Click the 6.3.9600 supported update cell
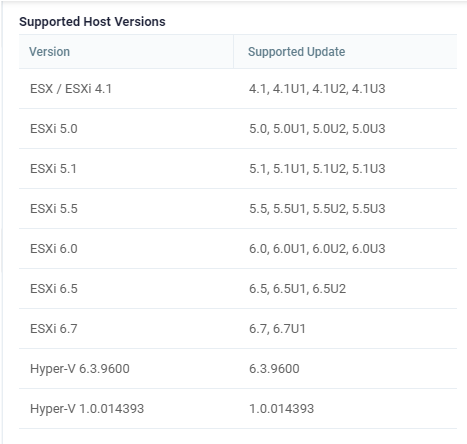Viewport: 467px width, 444px height. click(345, 369)
